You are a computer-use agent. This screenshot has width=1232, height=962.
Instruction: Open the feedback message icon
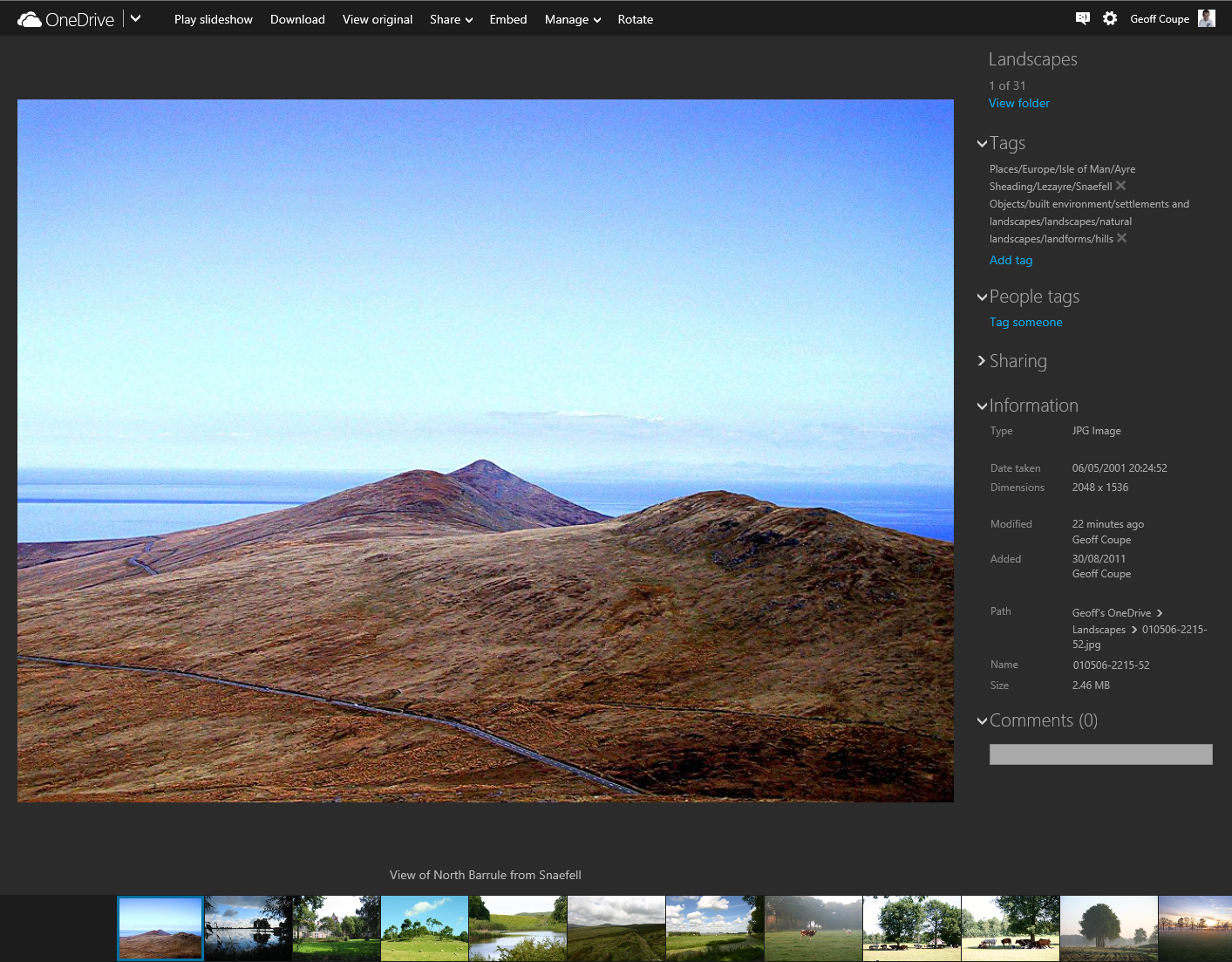click(1082, 18)
